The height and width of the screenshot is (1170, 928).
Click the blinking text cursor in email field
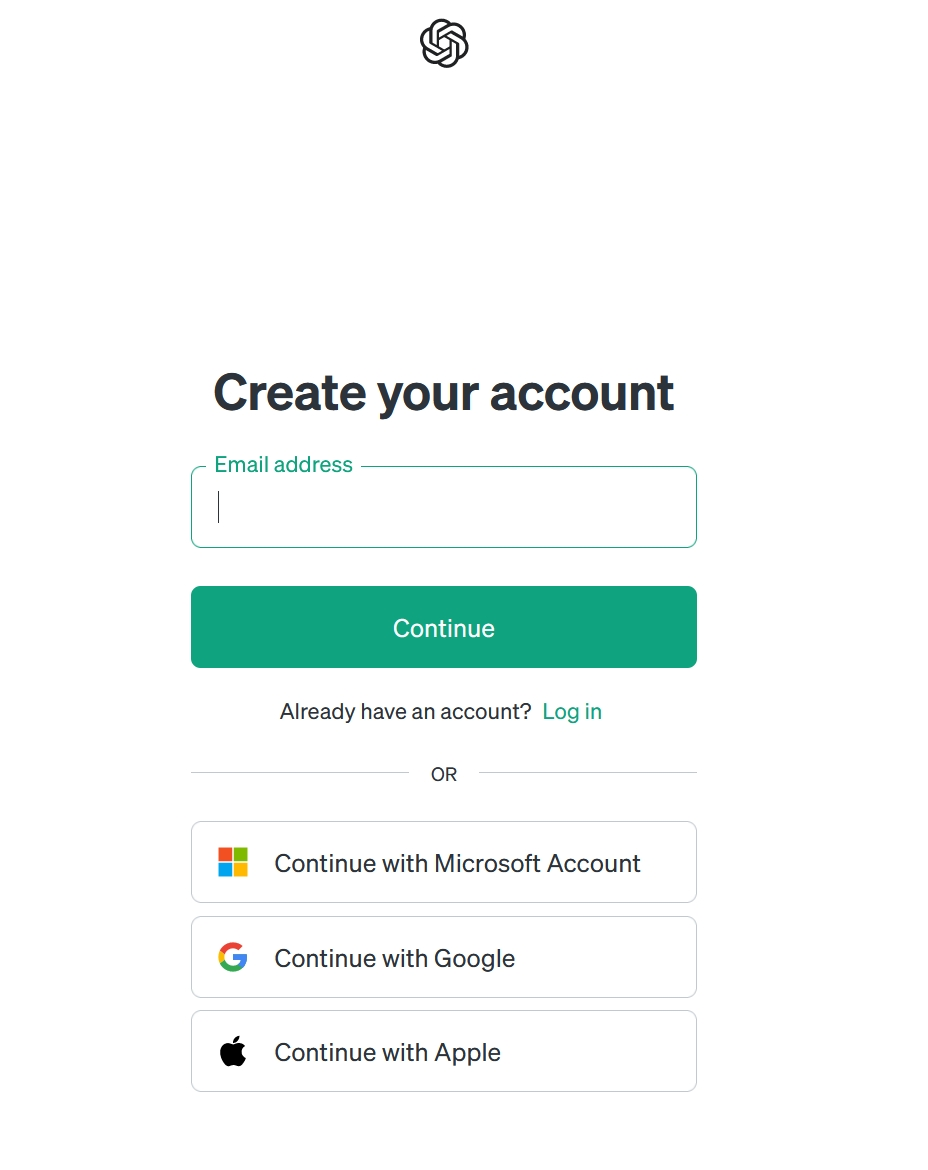[x=219, y=507]
